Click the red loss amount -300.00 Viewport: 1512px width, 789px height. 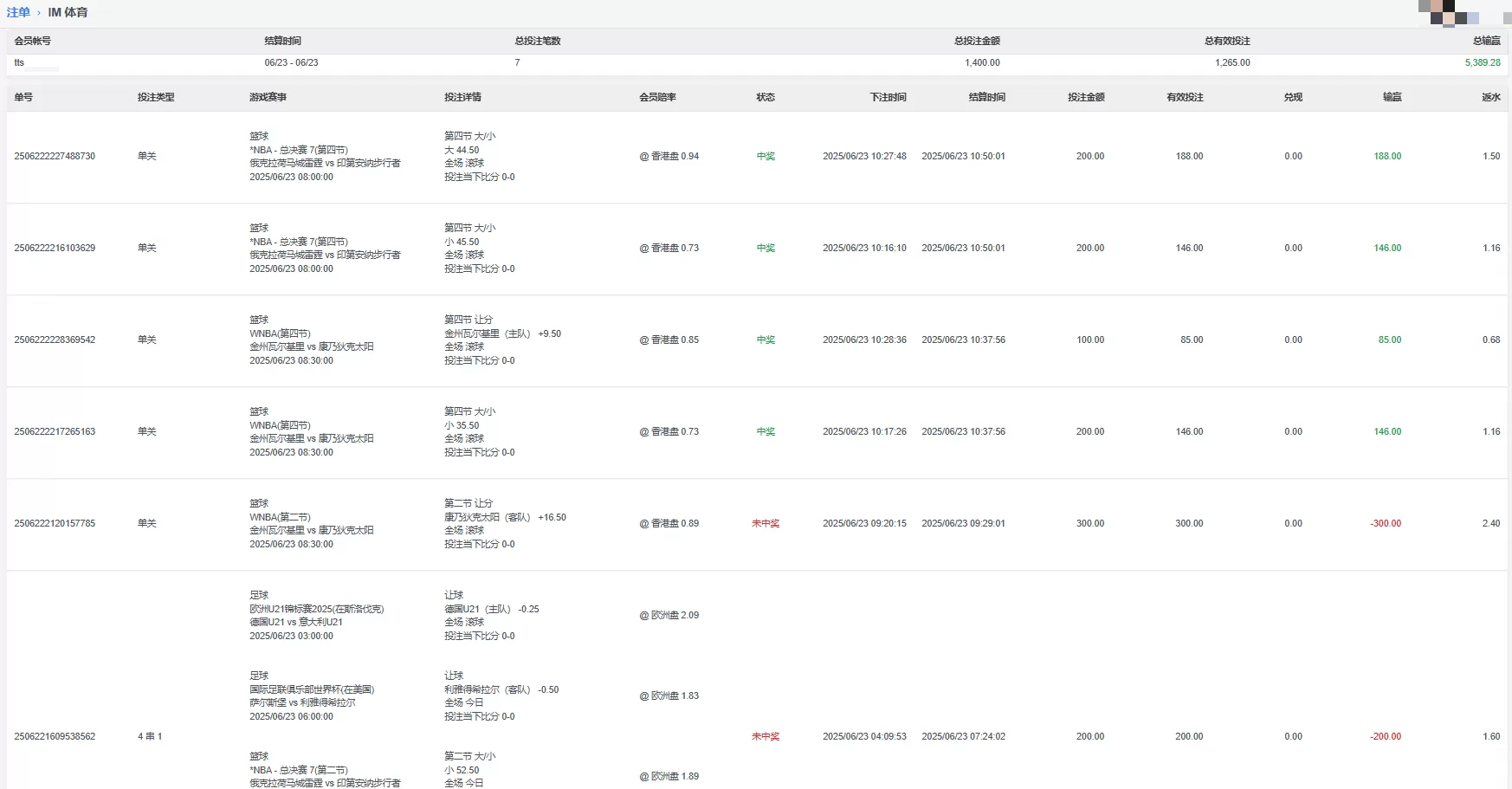pos(1386,523)
